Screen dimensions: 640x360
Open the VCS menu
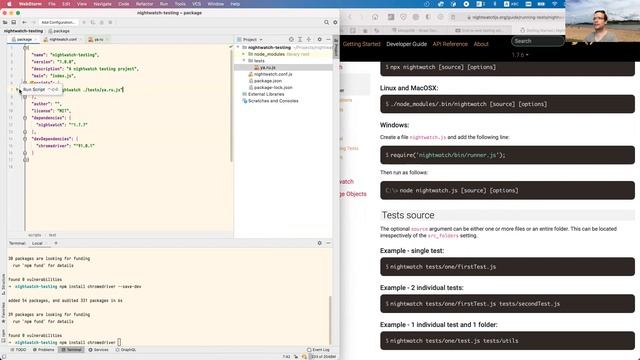[196, 4]
